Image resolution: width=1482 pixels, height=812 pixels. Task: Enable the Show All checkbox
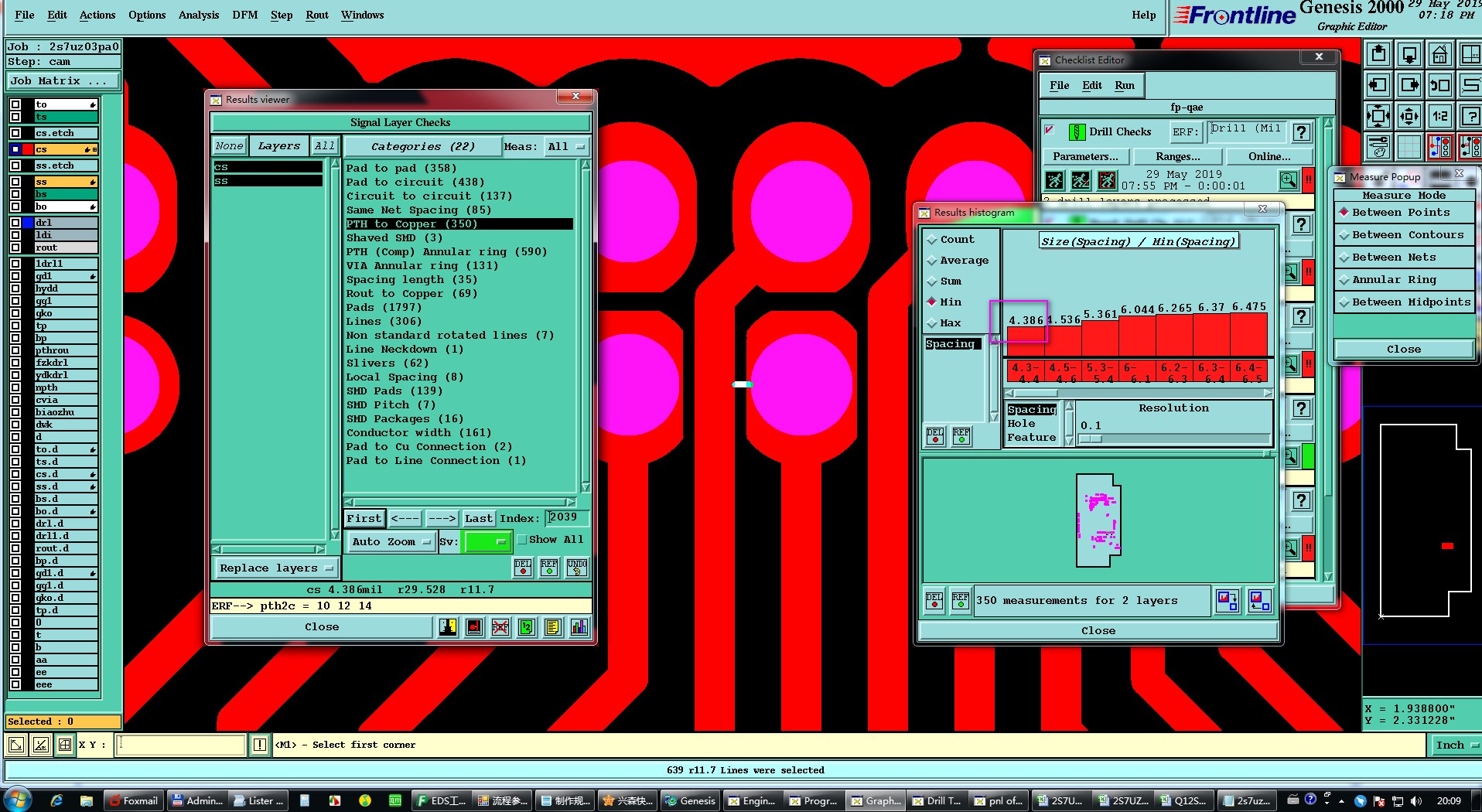(522, 540)
